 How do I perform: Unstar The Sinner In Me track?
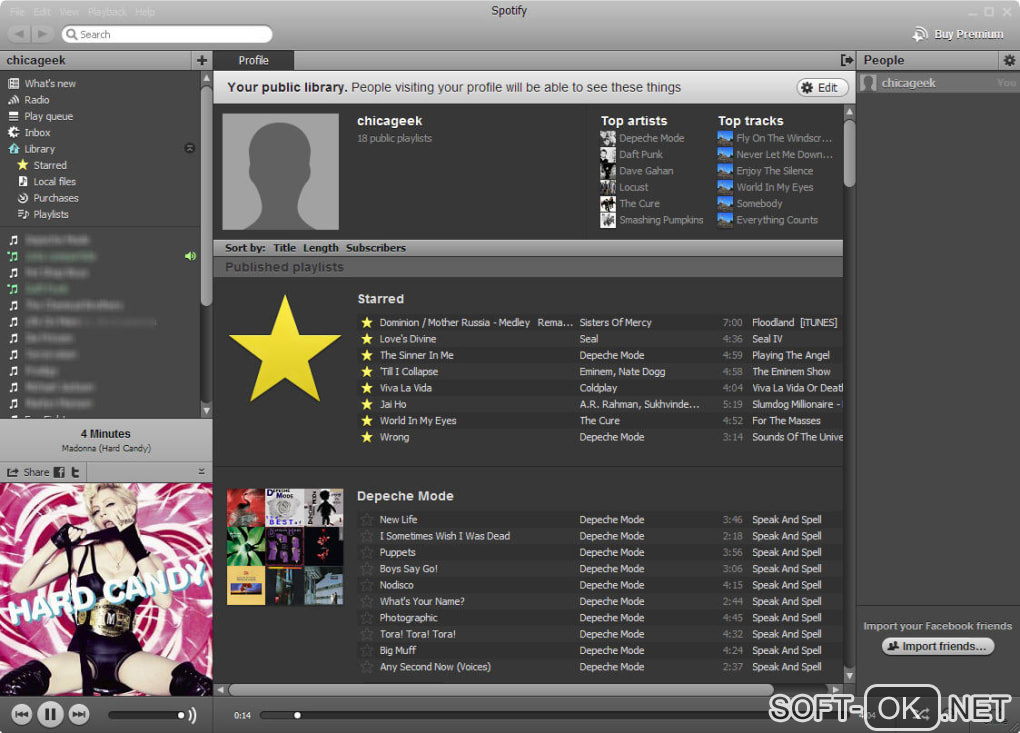[367, 355]
